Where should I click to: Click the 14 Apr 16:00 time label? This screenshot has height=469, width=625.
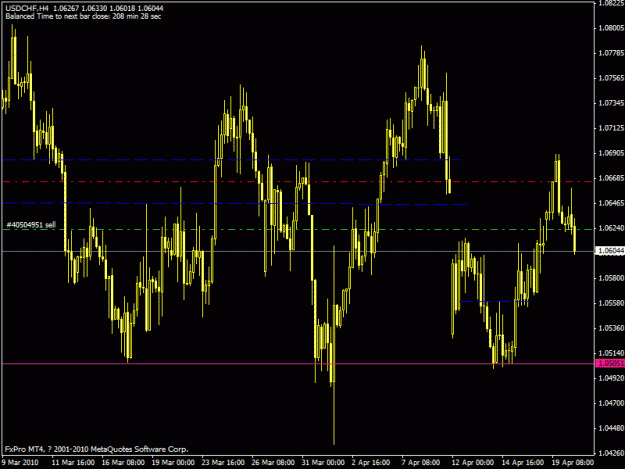tap(523, 463)
